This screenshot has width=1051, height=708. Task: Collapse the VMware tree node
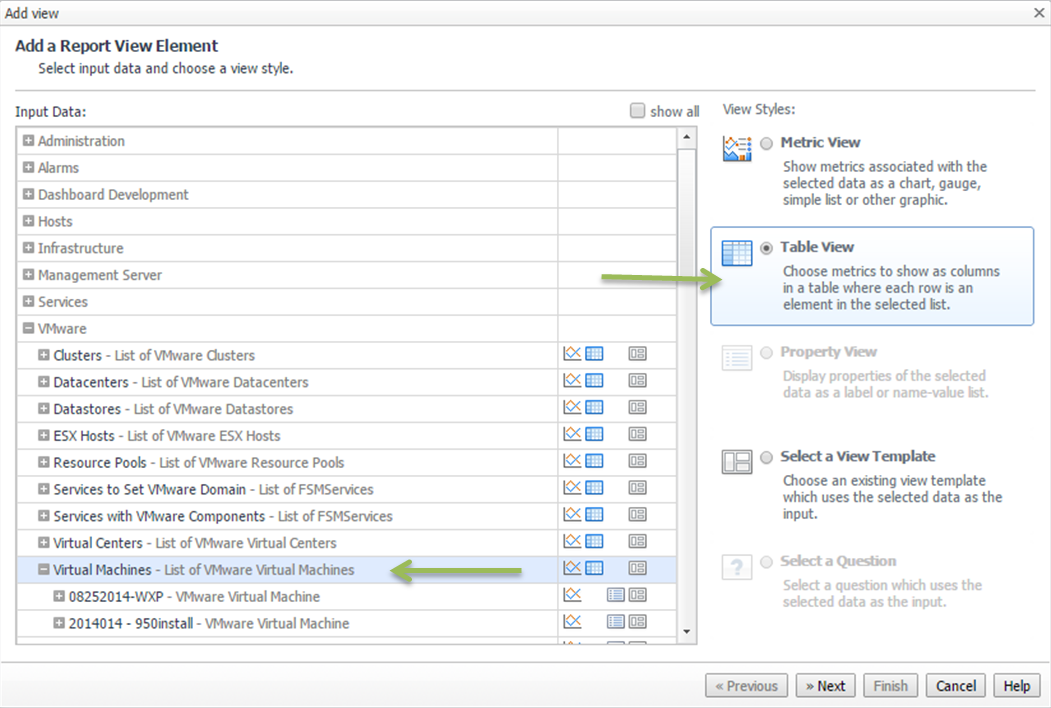[x=28, y=329]
